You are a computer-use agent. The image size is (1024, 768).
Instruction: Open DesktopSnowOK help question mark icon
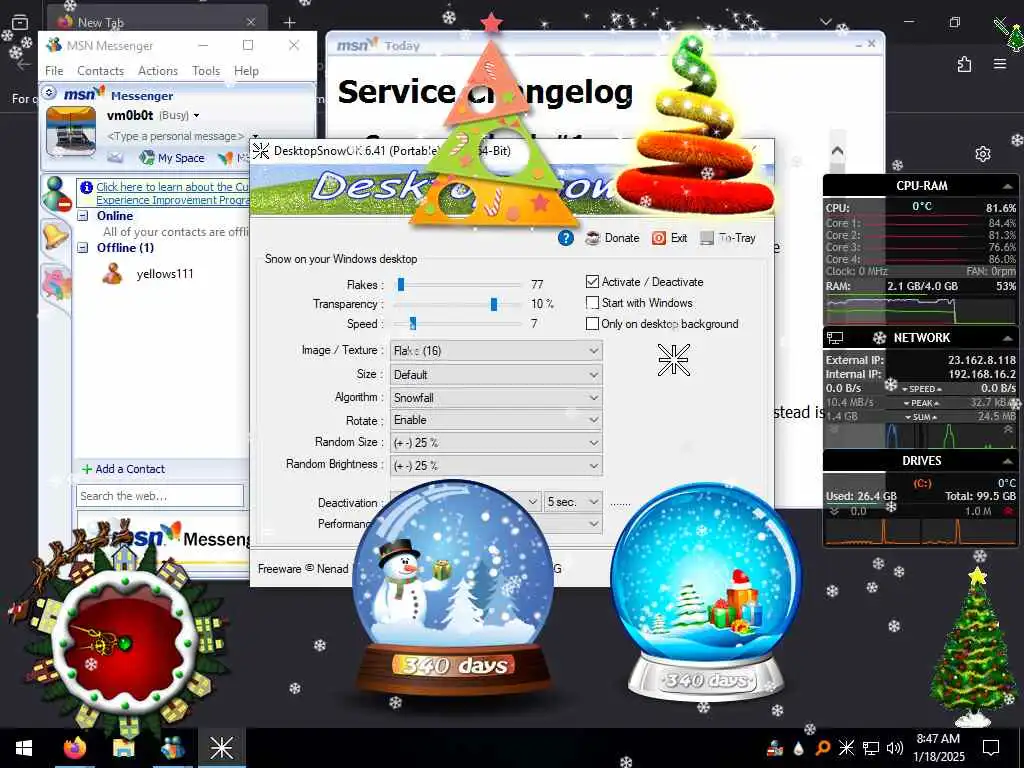566,238
